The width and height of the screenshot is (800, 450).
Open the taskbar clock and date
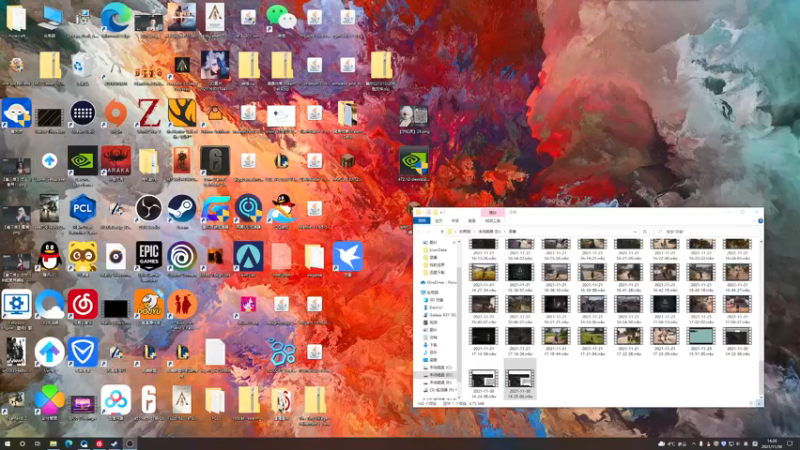tap(771, 443)
